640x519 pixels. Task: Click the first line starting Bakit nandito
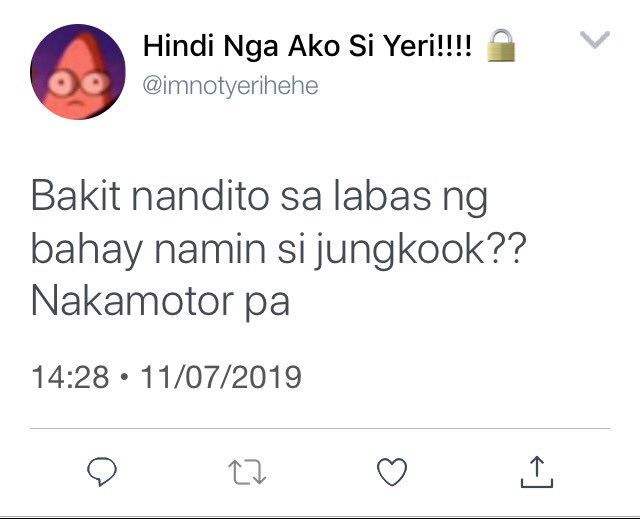tap(260, 197)
